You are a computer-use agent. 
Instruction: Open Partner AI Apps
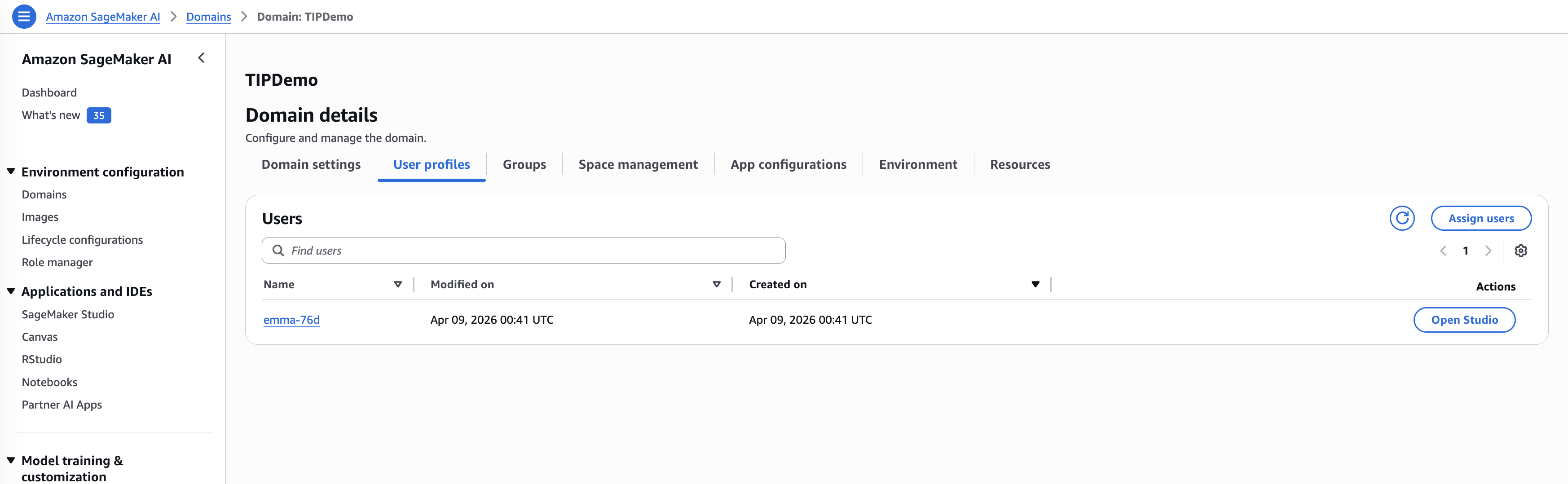tap(62, 405)
